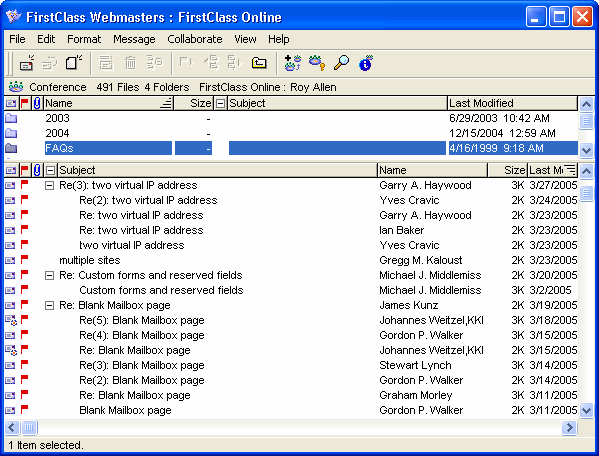The height and width of the screenshot is (456, 599).
Task: Toggle flag on 'Re(4): Blank Mailbox page'
Action: 24,335
